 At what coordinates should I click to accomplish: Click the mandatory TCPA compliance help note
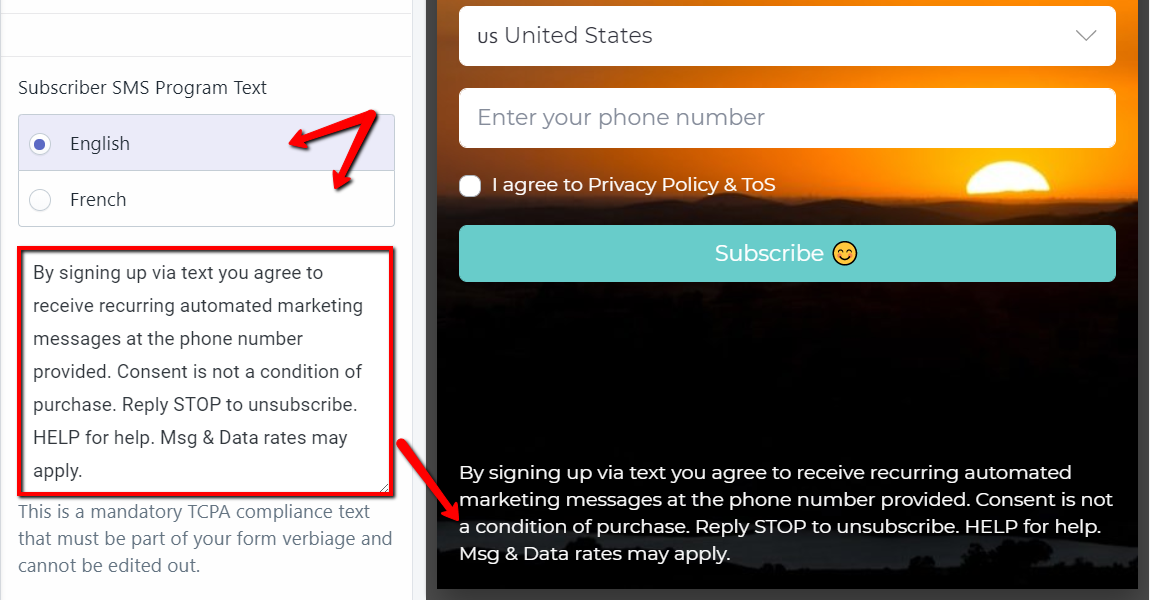point(205,538)
